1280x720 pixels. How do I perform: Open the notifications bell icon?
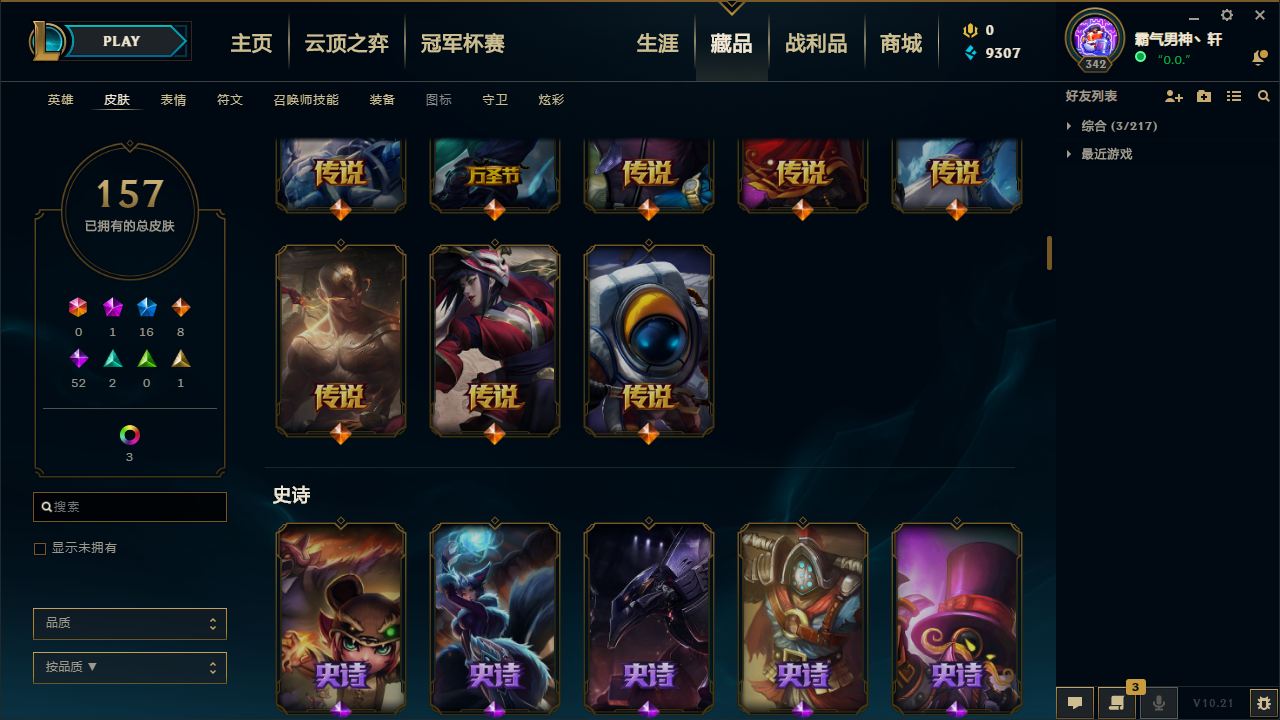[x=1259, y=58]
